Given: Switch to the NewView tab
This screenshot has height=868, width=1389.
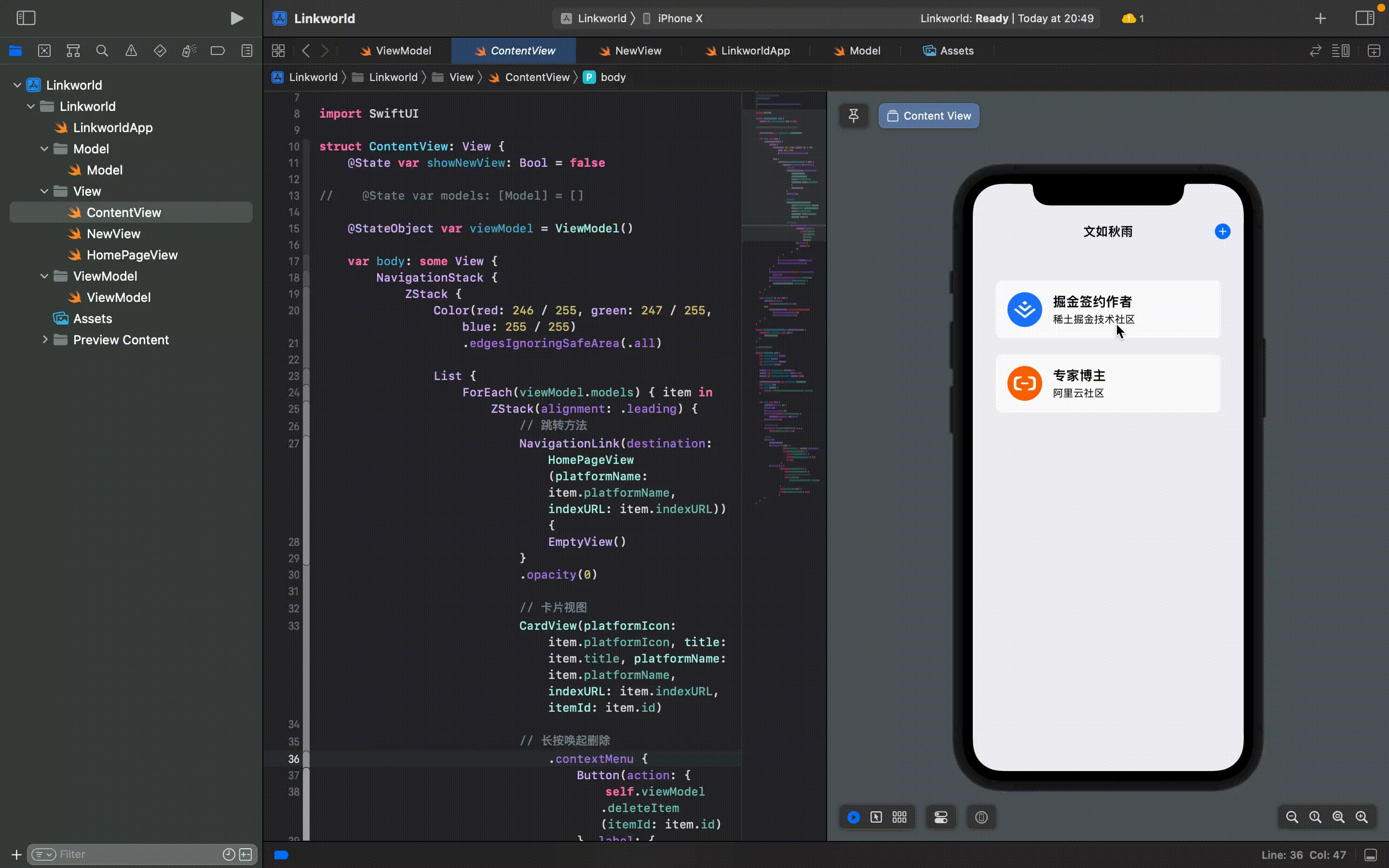Looking at the screenshot, I should click(630, 51).
